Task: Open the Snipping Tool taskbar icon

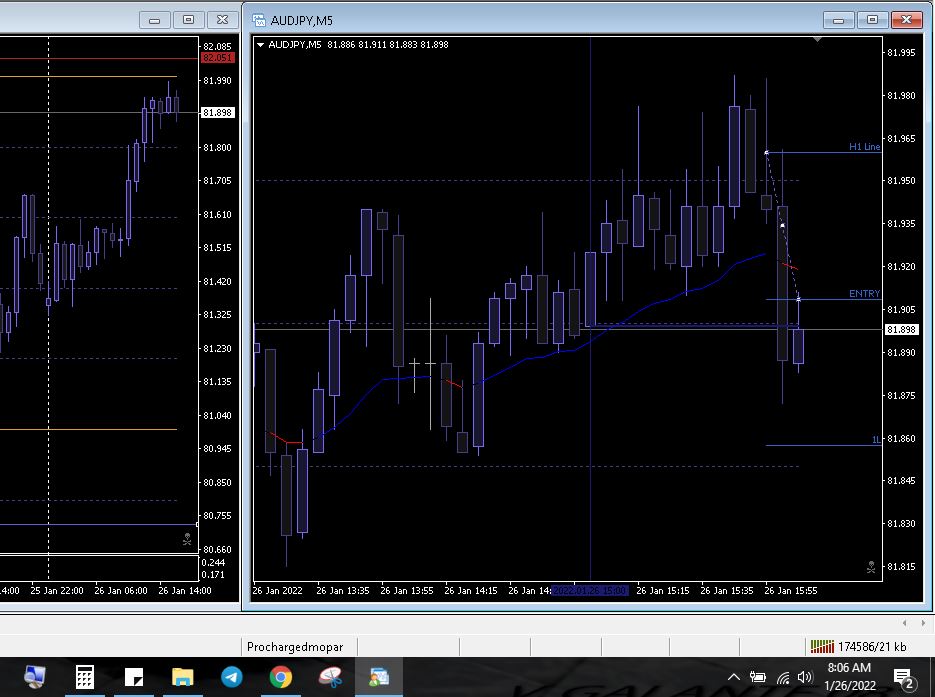Action: click(330, 677)
